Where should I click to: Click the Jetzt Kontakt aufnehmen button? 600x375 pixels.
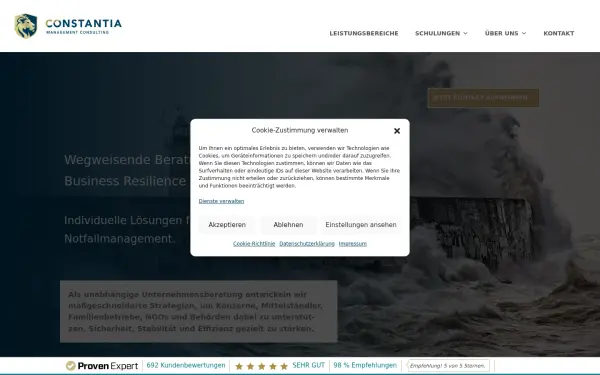click(483, 98)
